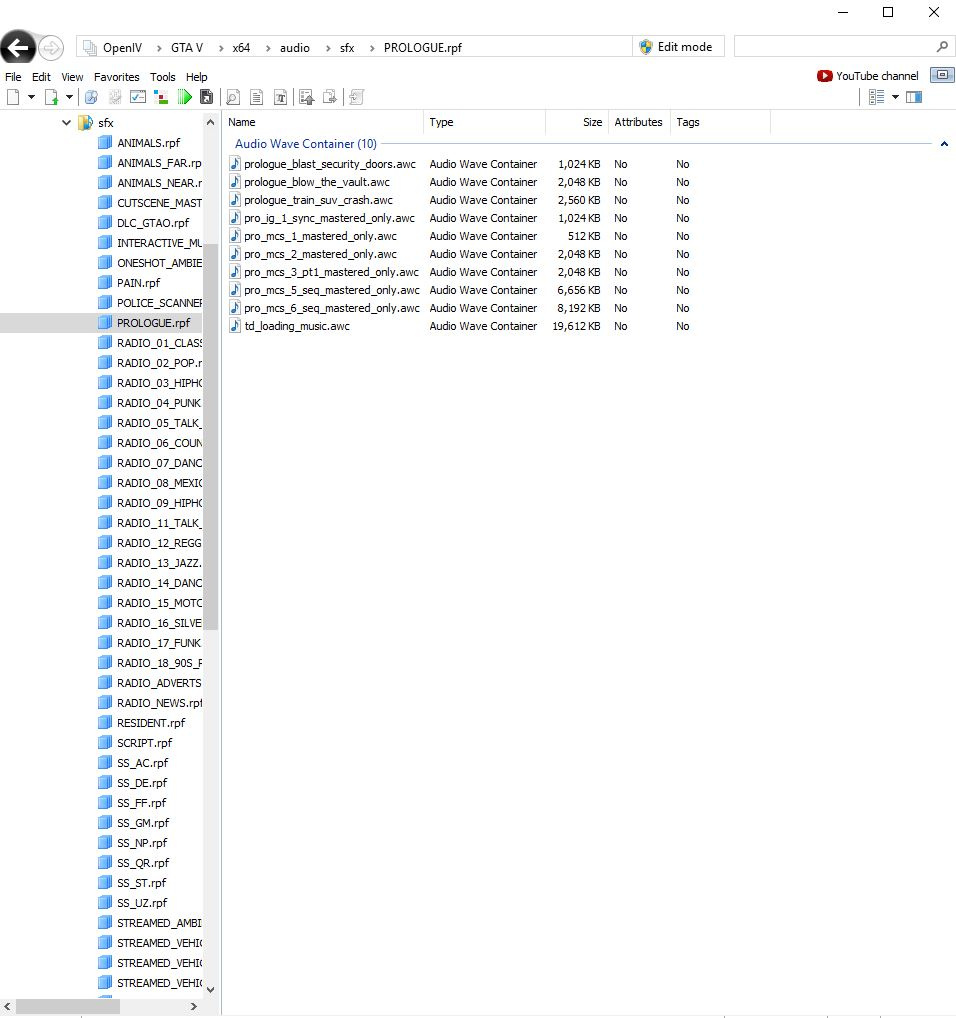Click the tree panel vertical scrollbar thumb
The height and width of the screenshot is (1018, 956).
[x=210, y=435]
